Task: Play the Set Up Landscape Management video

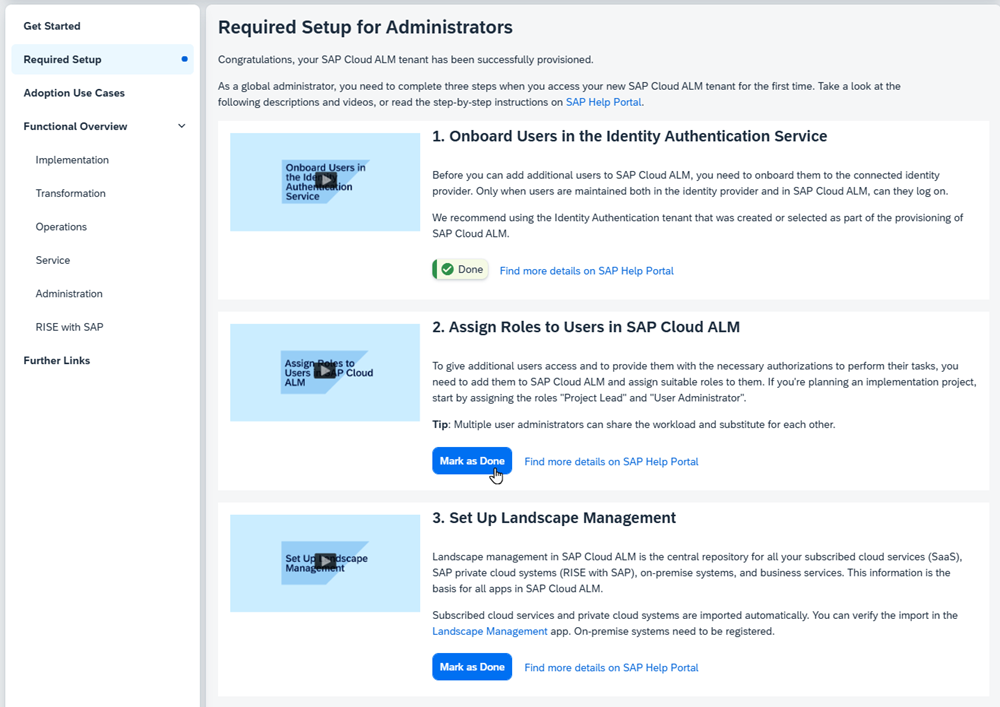Action: tap(325, 561)
